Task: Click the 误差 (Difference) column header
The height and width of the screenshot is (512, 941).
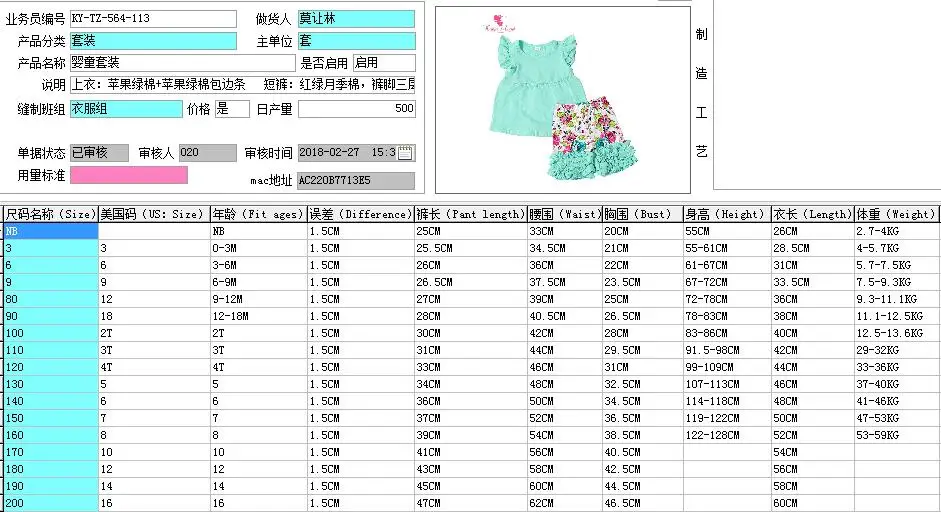Action: [x=361, y=214]
